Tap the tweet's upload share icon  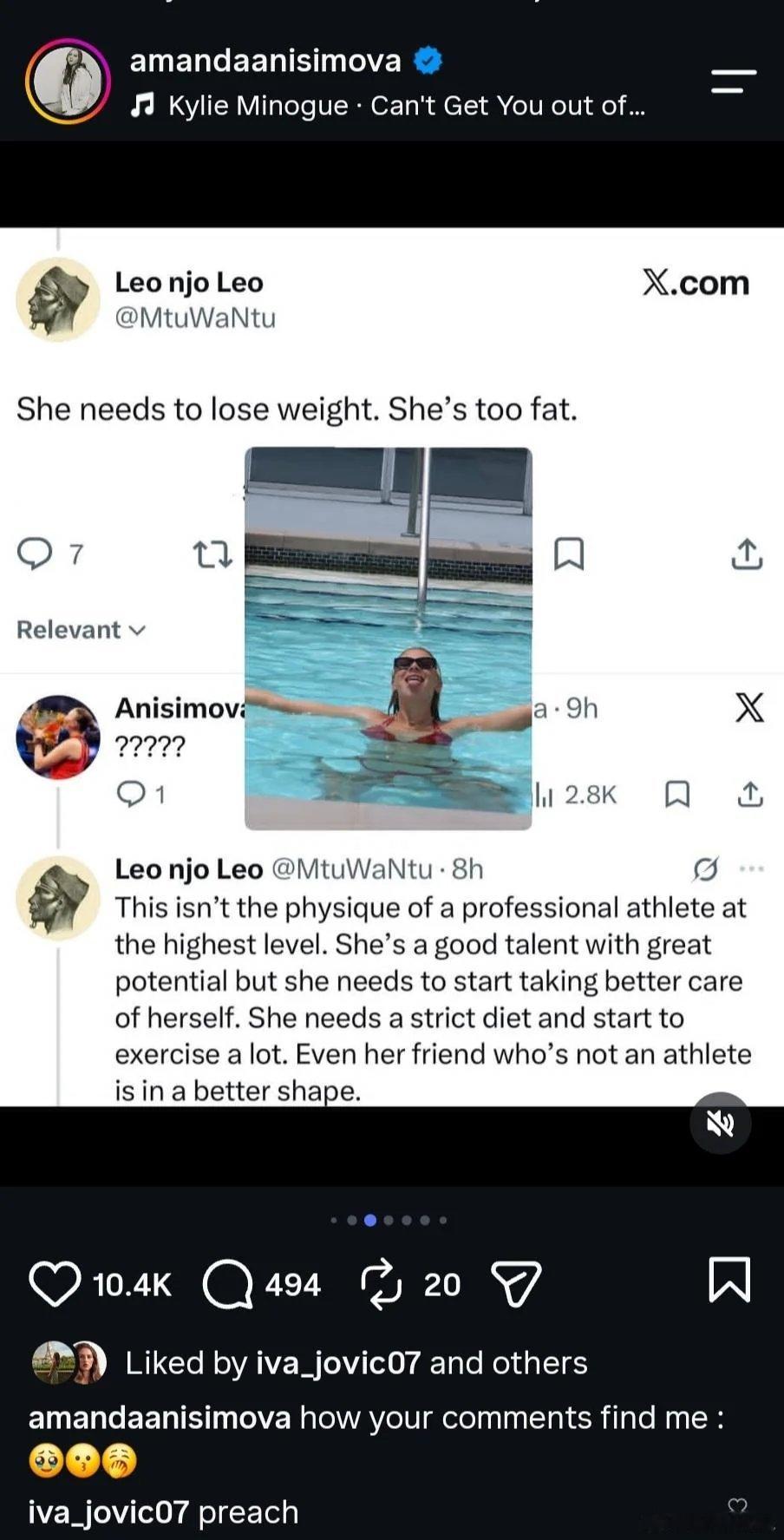pos(747,554)
